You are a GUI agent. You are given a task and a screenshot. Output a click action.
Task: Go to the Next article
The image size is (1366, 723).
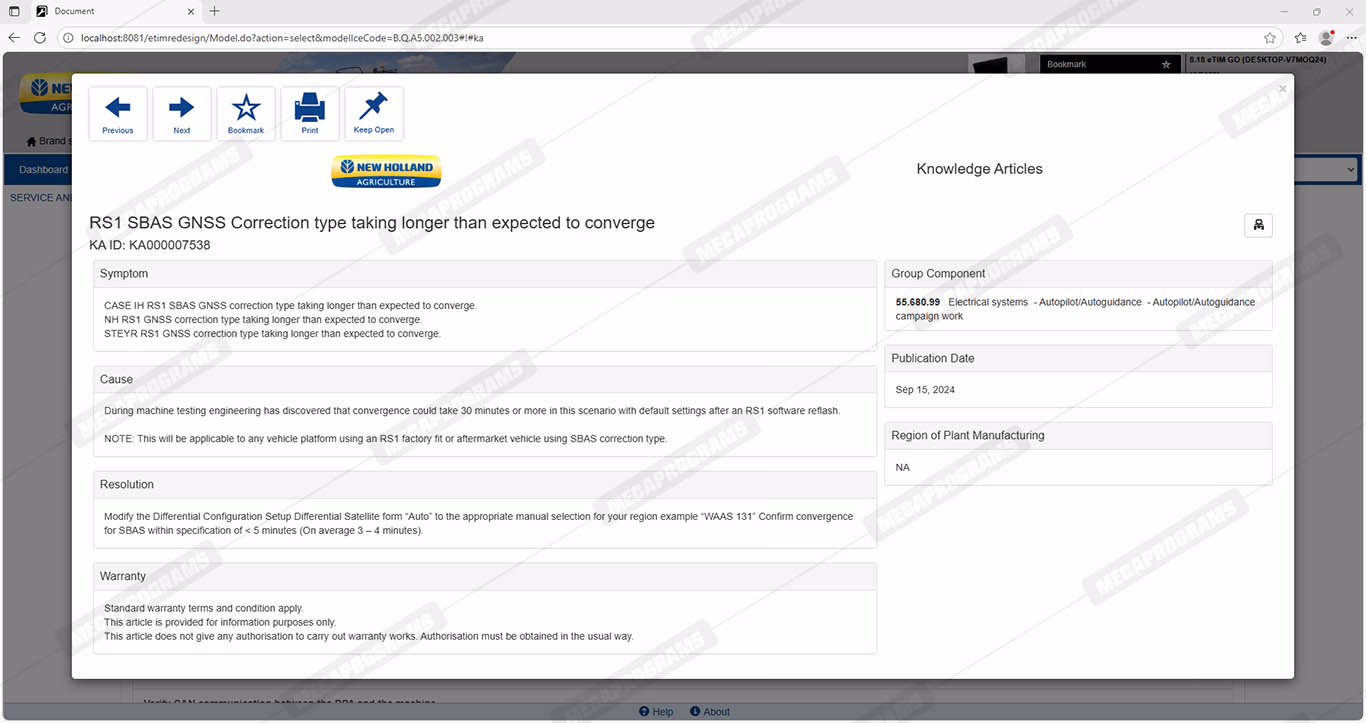tap(181, 113)
